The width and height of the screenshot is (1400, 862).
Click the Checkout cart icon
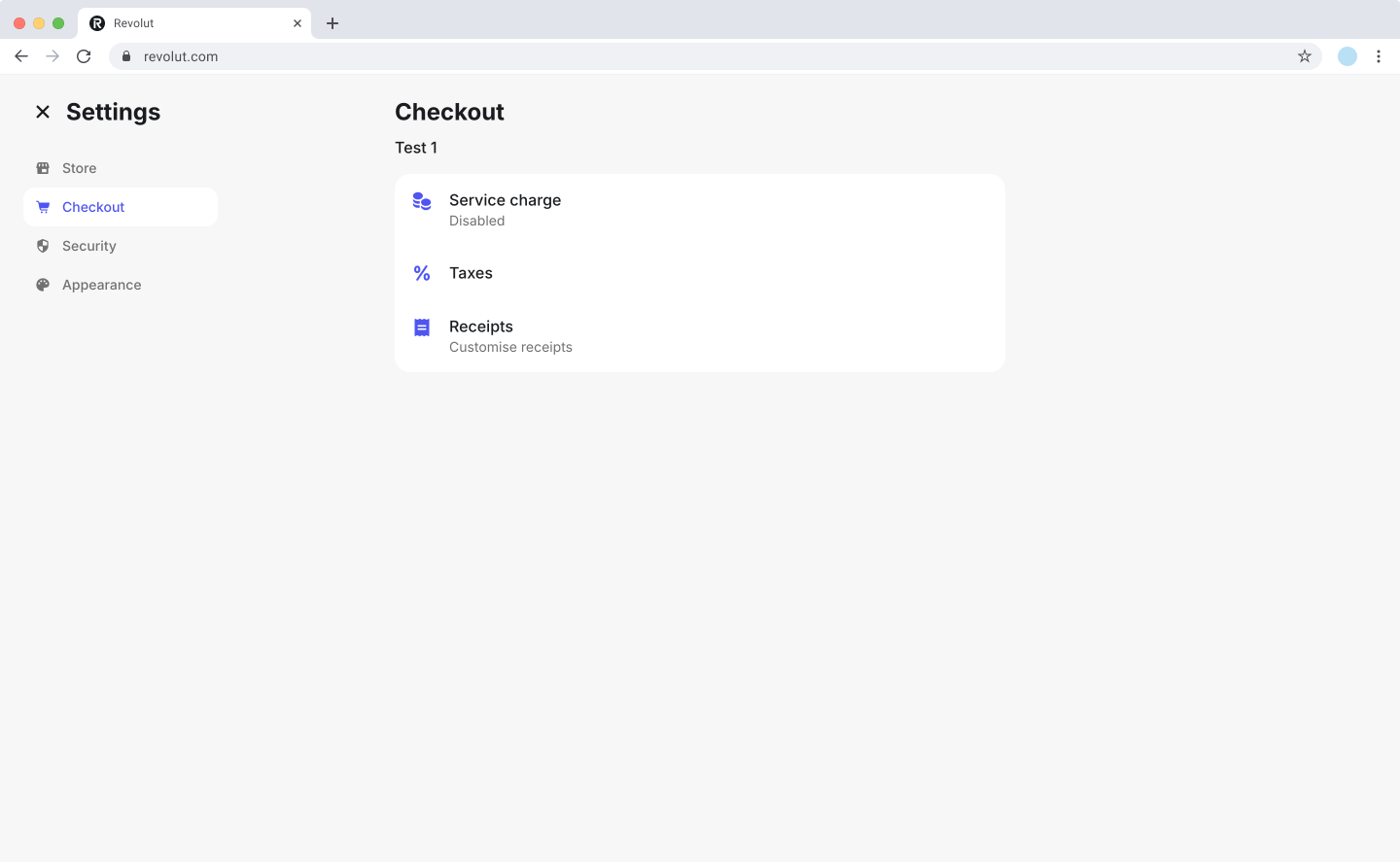click(x=43, y=207)
